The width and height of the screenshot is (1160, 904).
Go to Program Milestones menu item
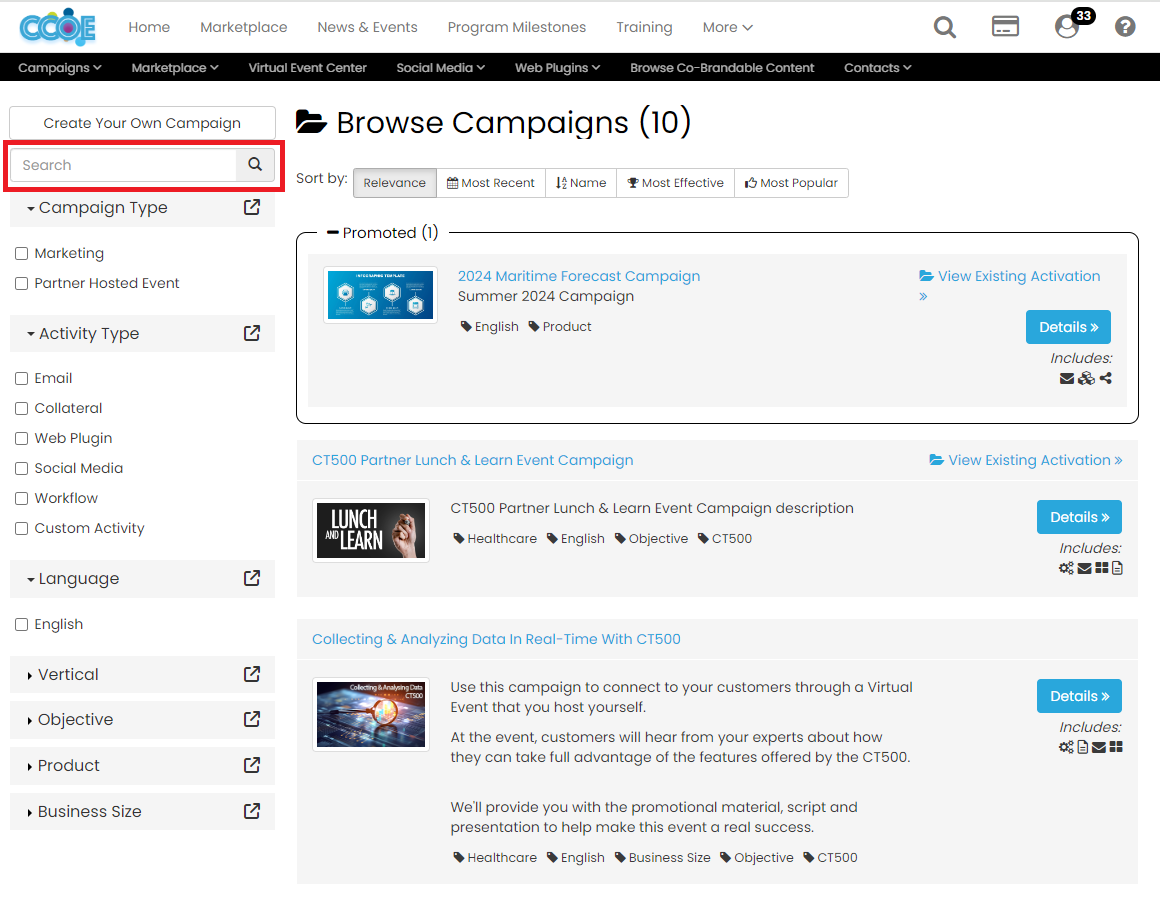click(x=517, y=27)
